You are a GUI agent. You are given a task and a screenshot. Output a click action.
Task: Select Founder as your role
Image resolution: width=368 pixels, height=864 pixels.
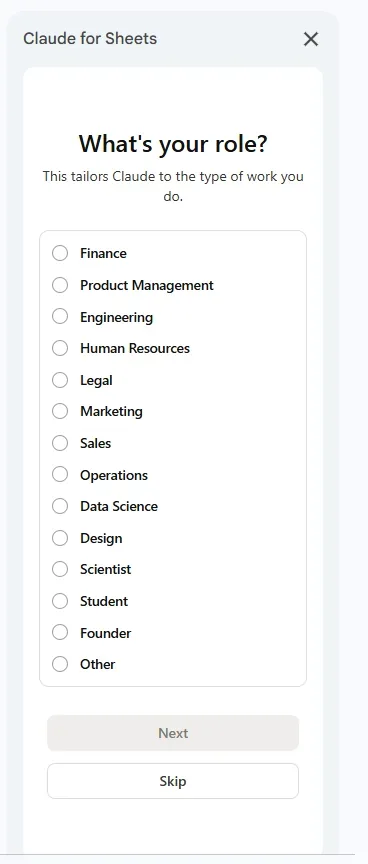tap(60, 633)
